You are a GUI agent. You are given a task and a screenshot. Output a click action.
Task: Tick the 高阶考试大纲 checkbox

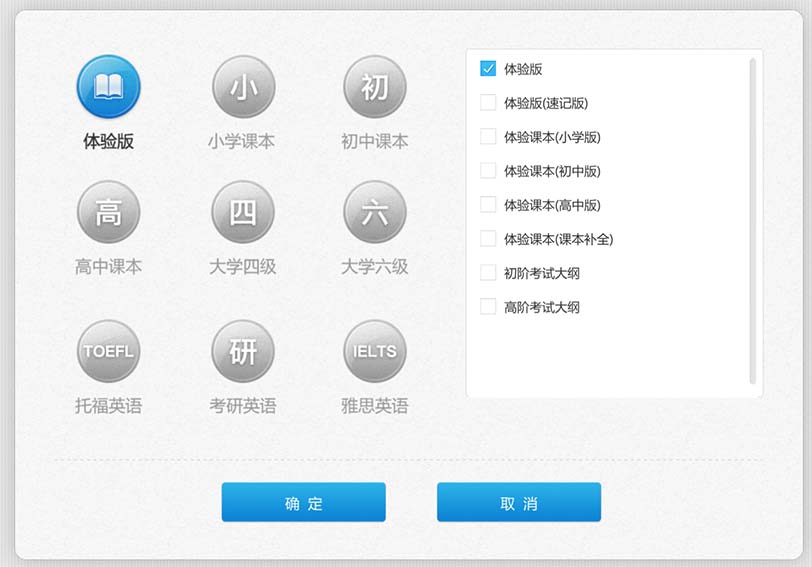(x=488, y=307)
